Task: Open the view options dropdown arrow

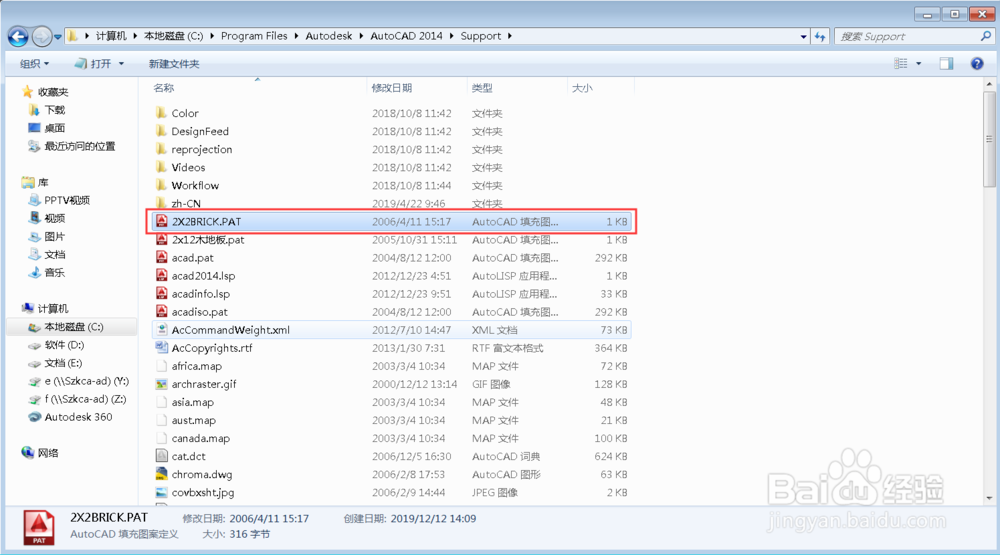Action: click(918, 63)
